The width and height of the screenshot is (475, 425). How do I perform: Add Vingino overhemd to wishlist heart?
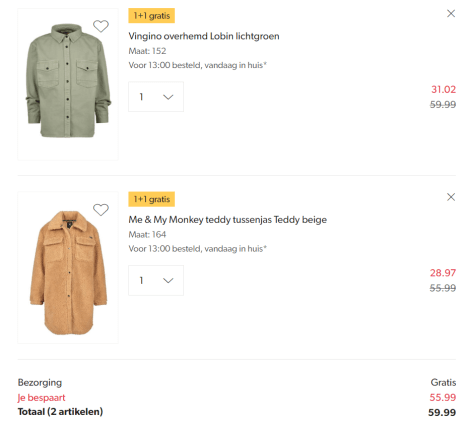pos(101,26)
